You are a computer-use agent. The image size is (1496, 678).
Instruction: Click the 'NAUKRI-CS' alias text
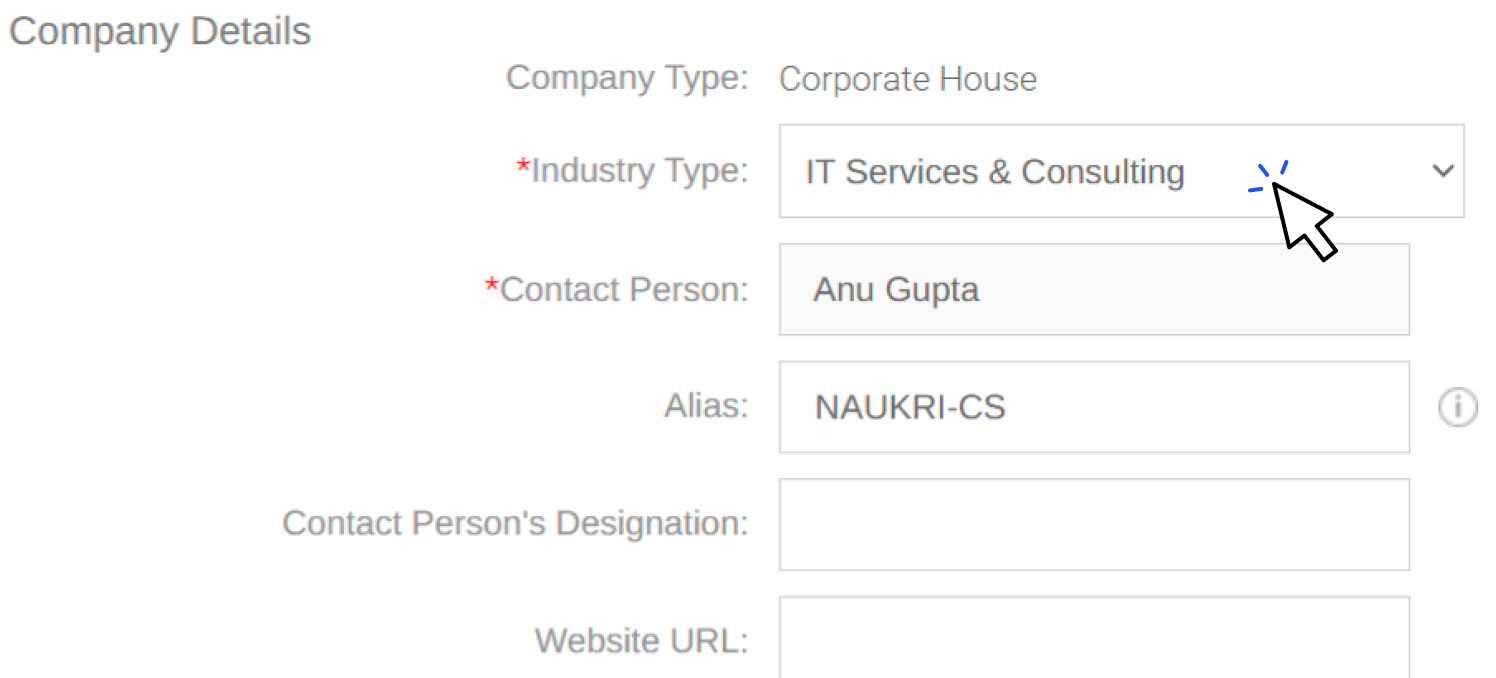pyautogui.click(x=910, y=407)
